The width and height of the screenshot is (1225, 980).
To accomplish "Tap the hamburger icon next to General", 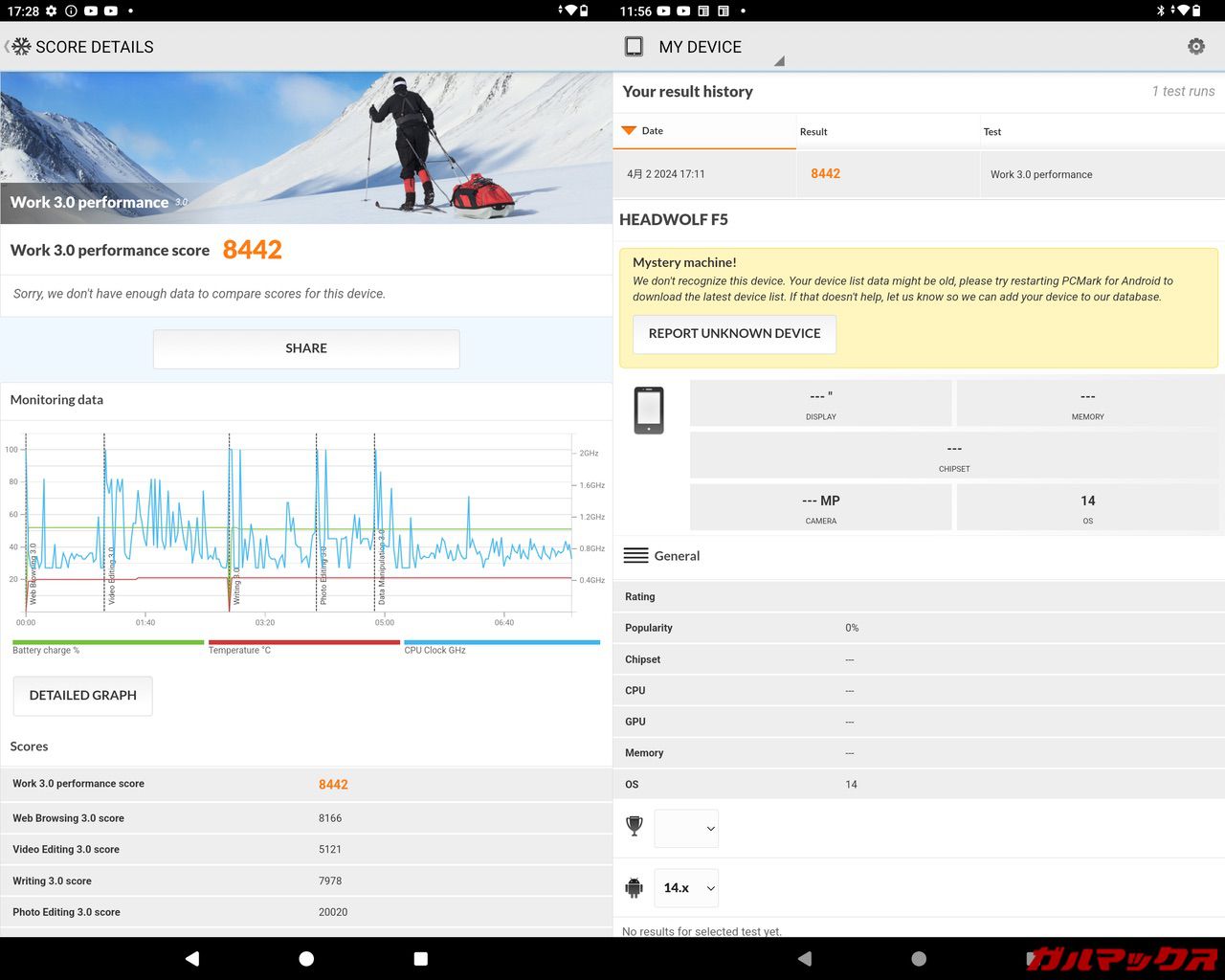I will [635, 555].
